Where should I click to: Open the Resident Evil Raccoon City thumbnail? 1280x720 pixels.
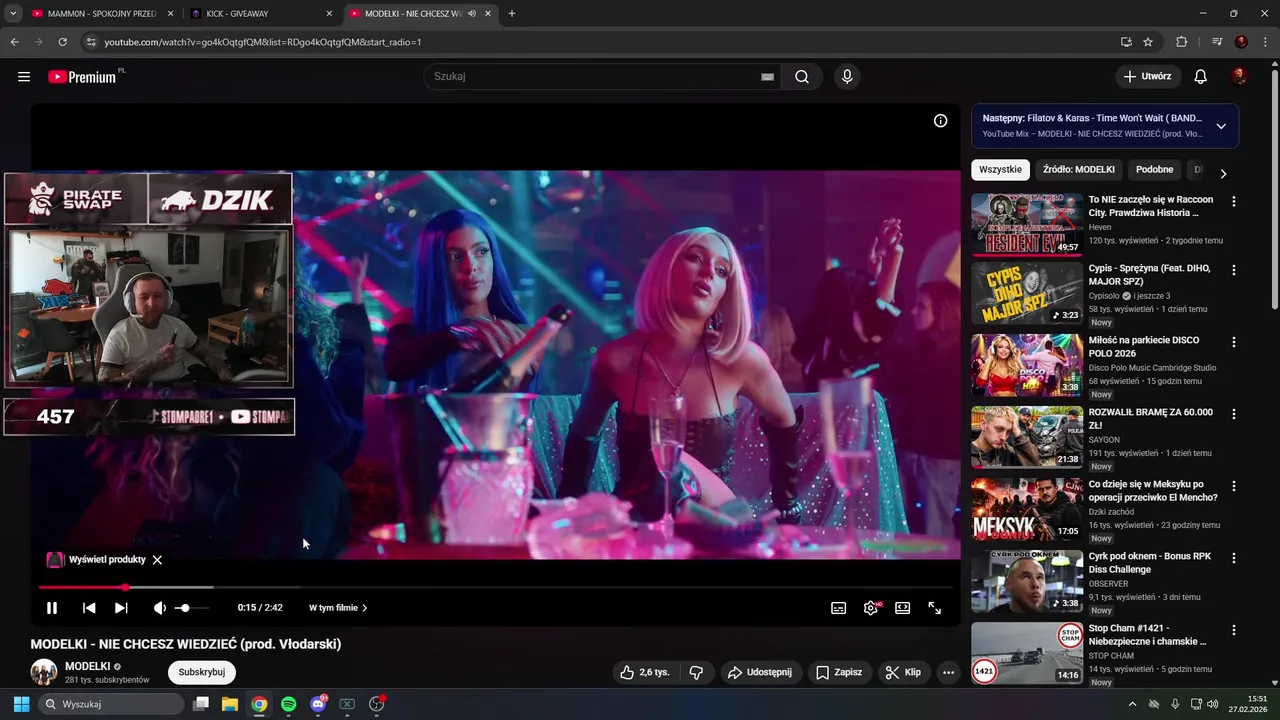(x=1027, y=224)
